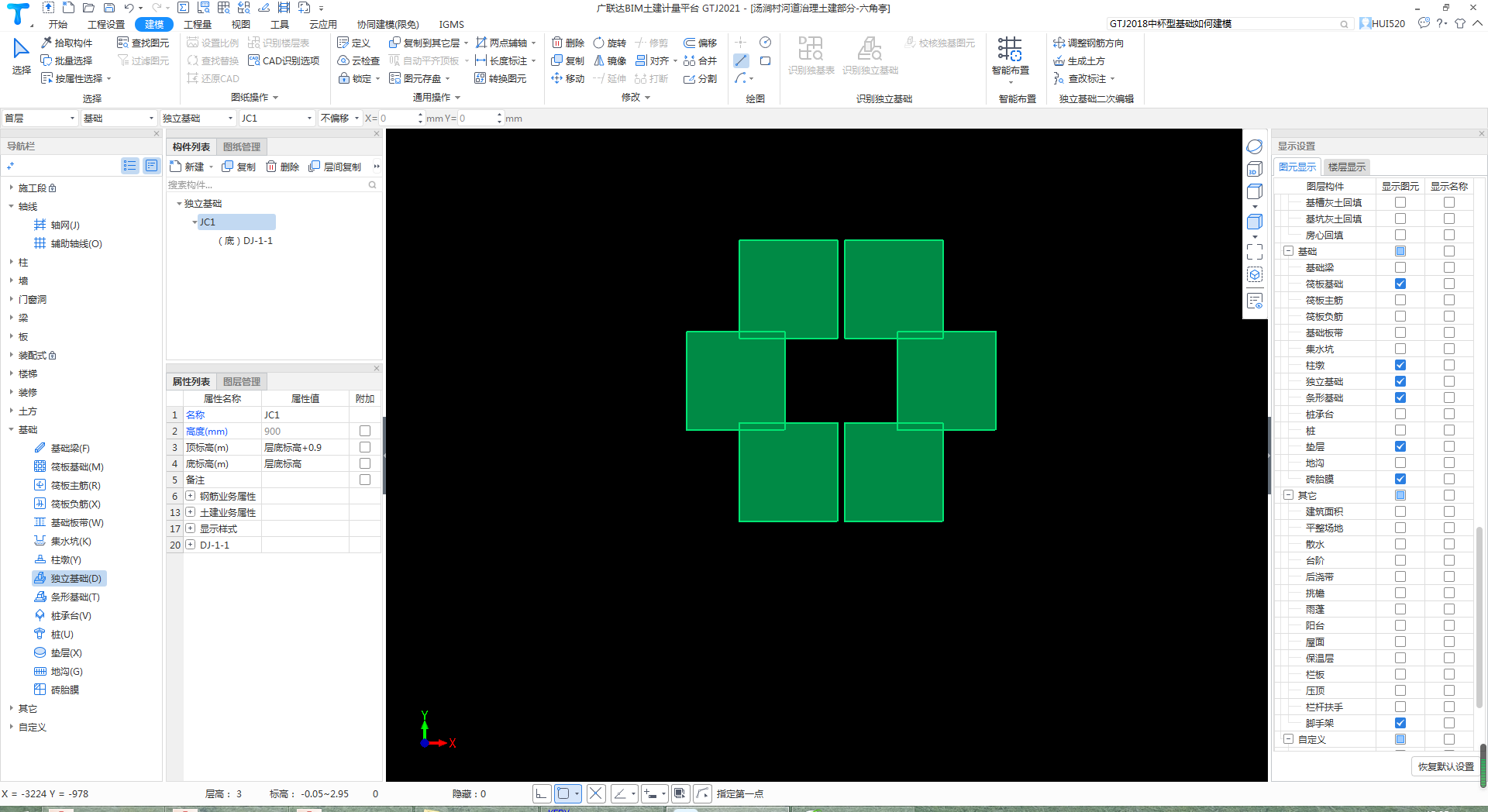Viewport: 1488px width, 812px height.
Task: Toggle 筏板基础 display checkbox
Action: tap(1400, 284)
